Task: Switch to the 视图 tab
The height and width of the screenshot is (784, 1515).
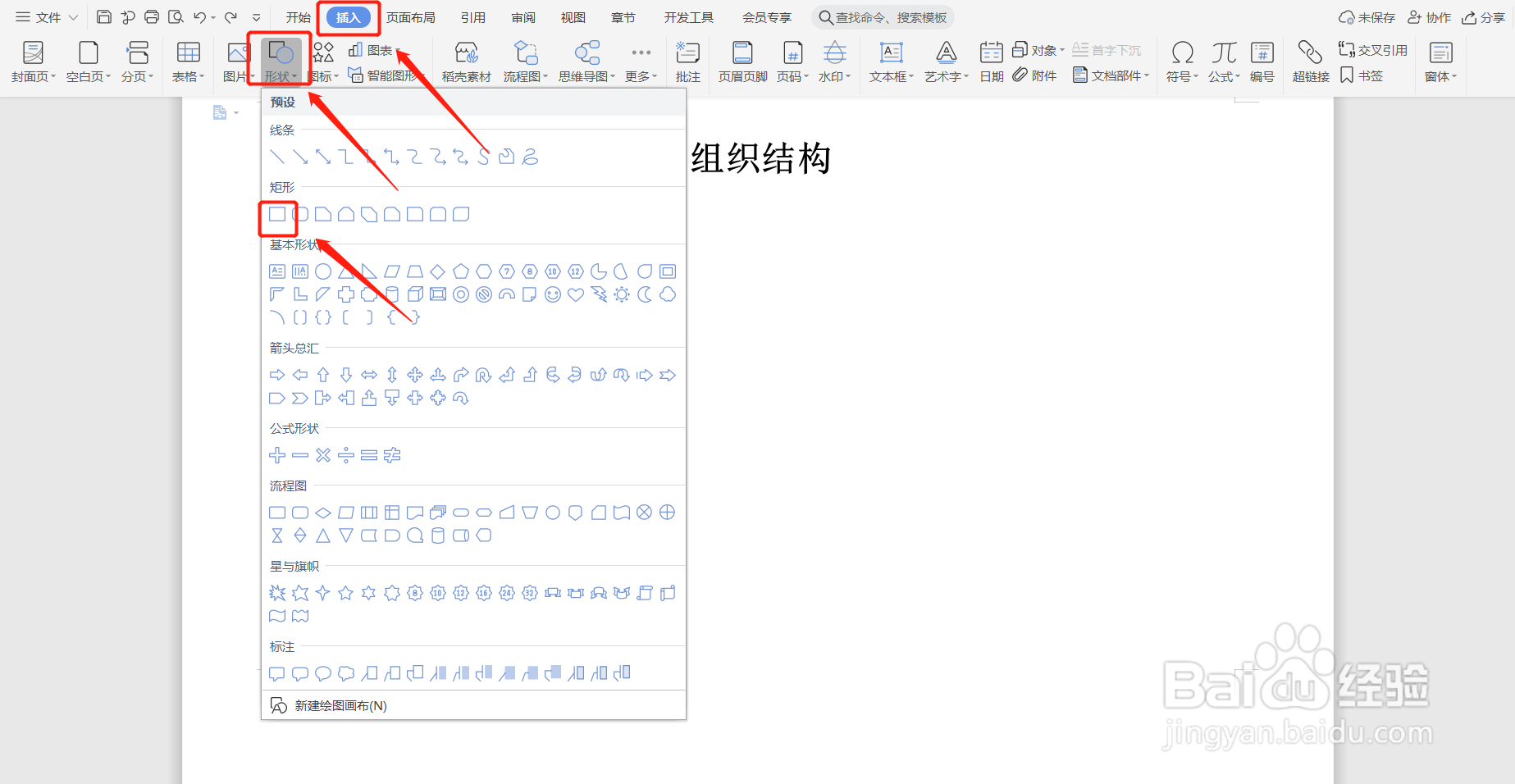Action: 573,17
